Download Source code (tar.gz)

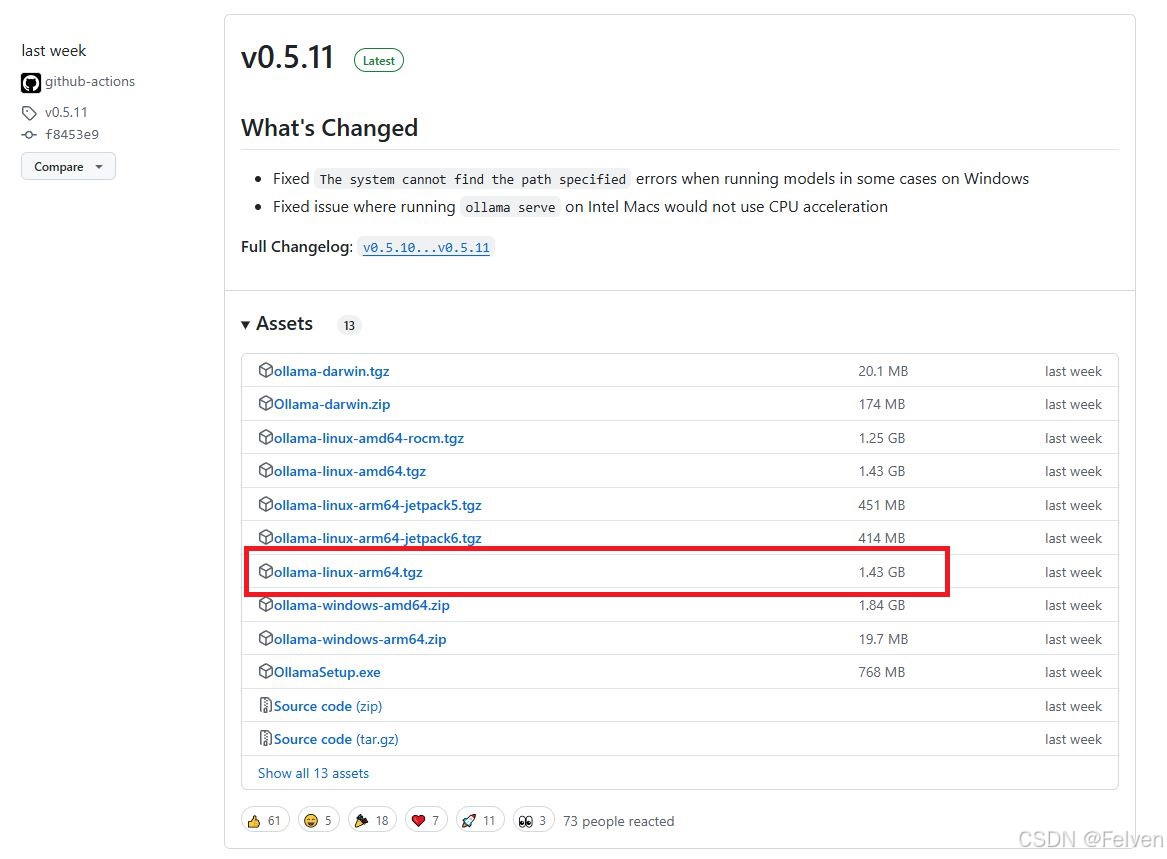click(336, 739)
